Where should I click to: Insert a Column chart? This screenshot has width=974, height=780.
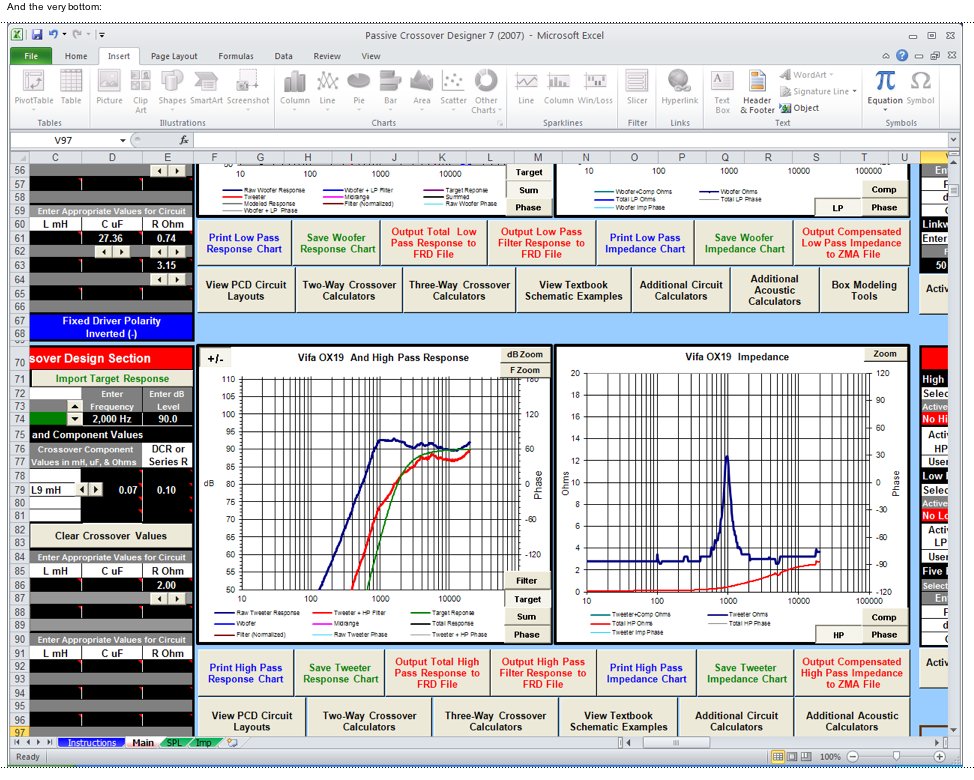coord(294,90)
